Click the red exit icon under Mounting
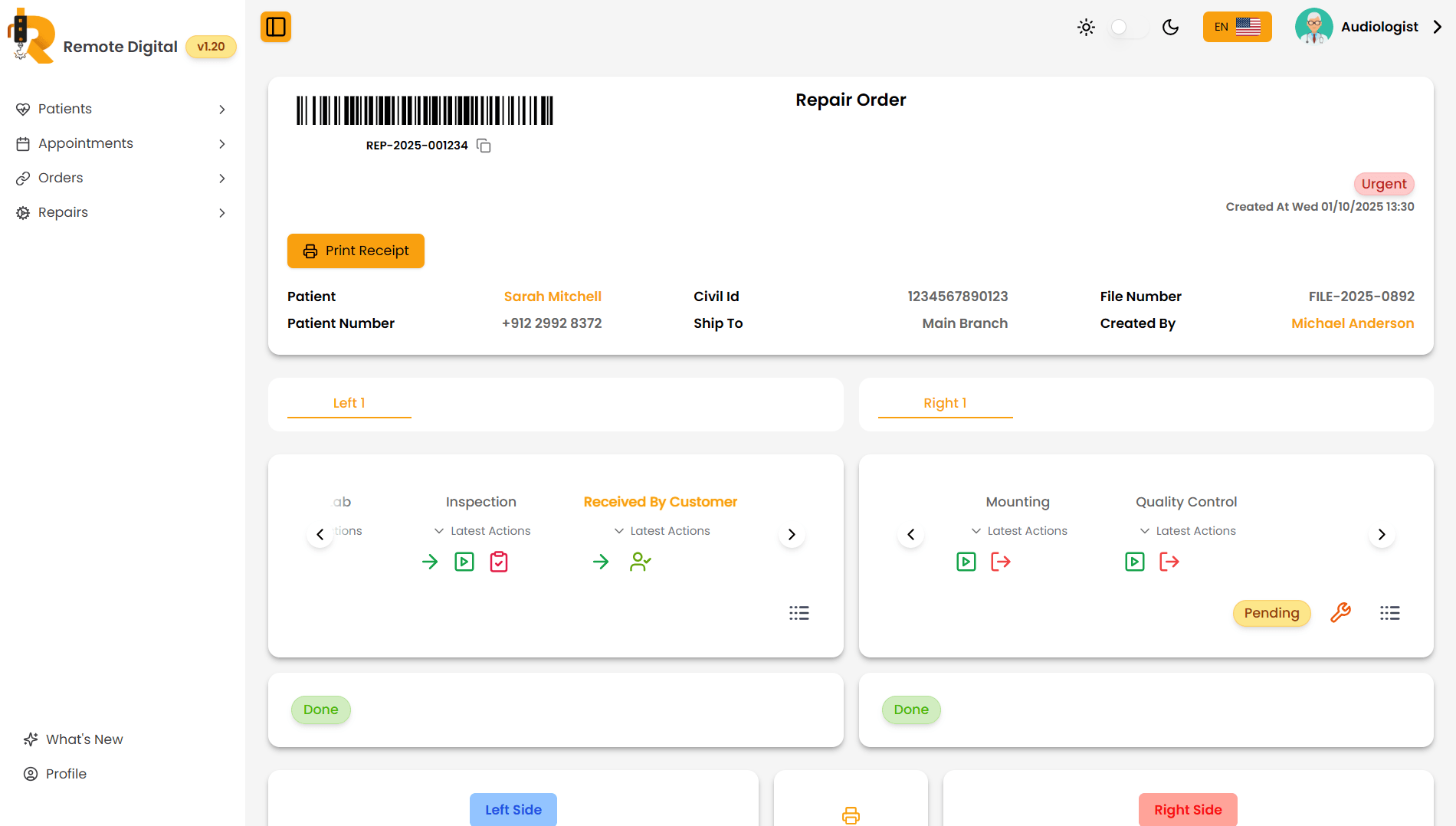The height and width of the screenshot is (826, 1456). 1000,562
